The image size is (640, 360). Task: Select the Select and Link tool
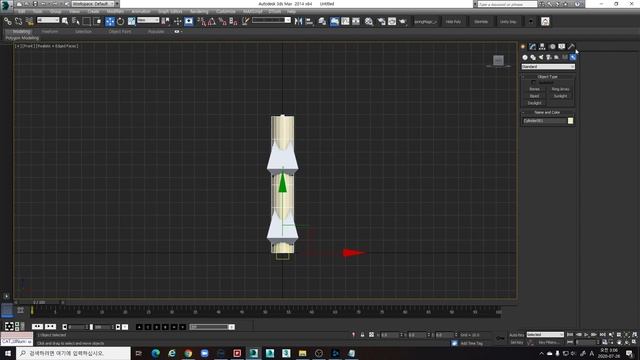(x=8, y=21)
